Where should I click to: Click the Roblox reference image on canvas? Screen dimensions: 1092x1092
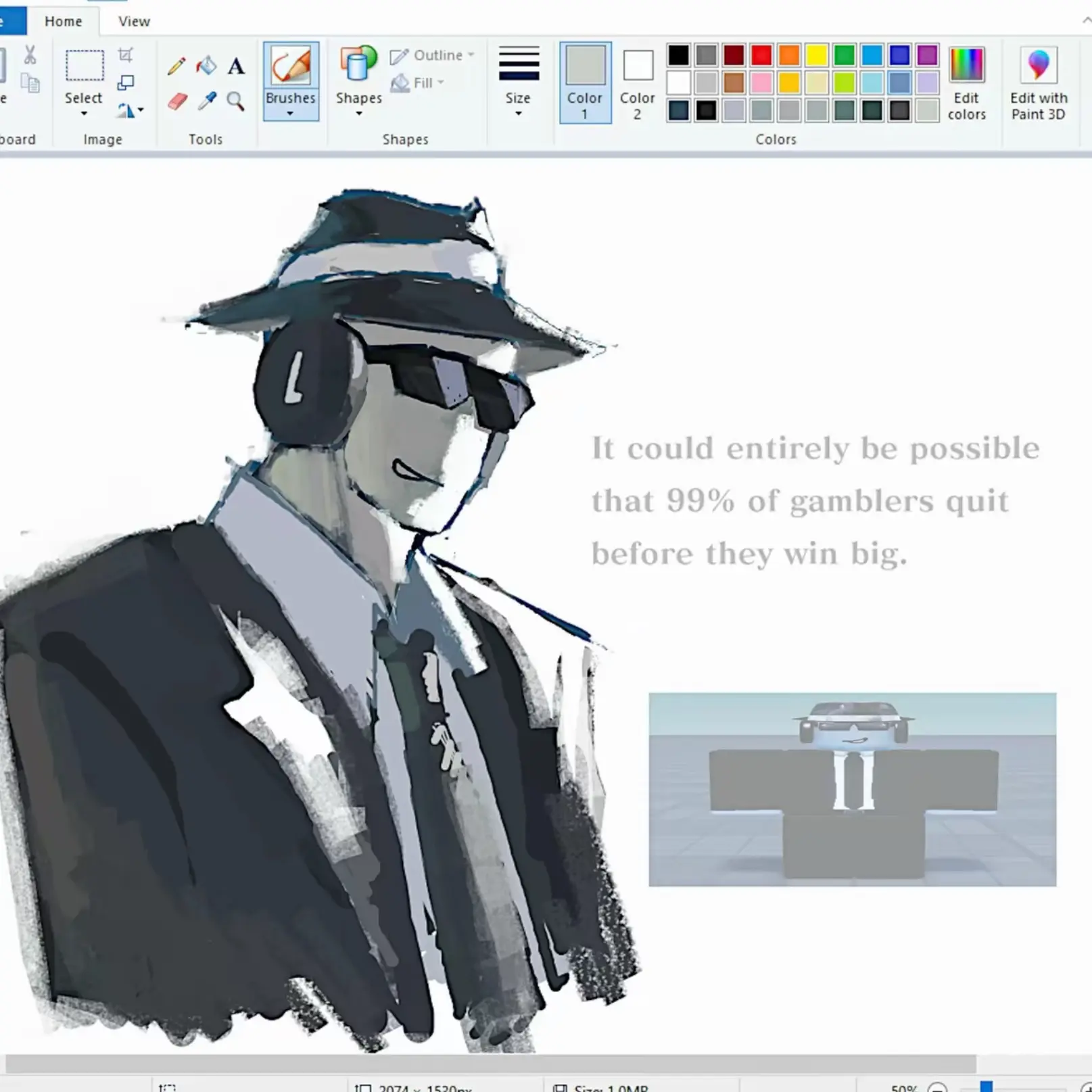point(853,789)
